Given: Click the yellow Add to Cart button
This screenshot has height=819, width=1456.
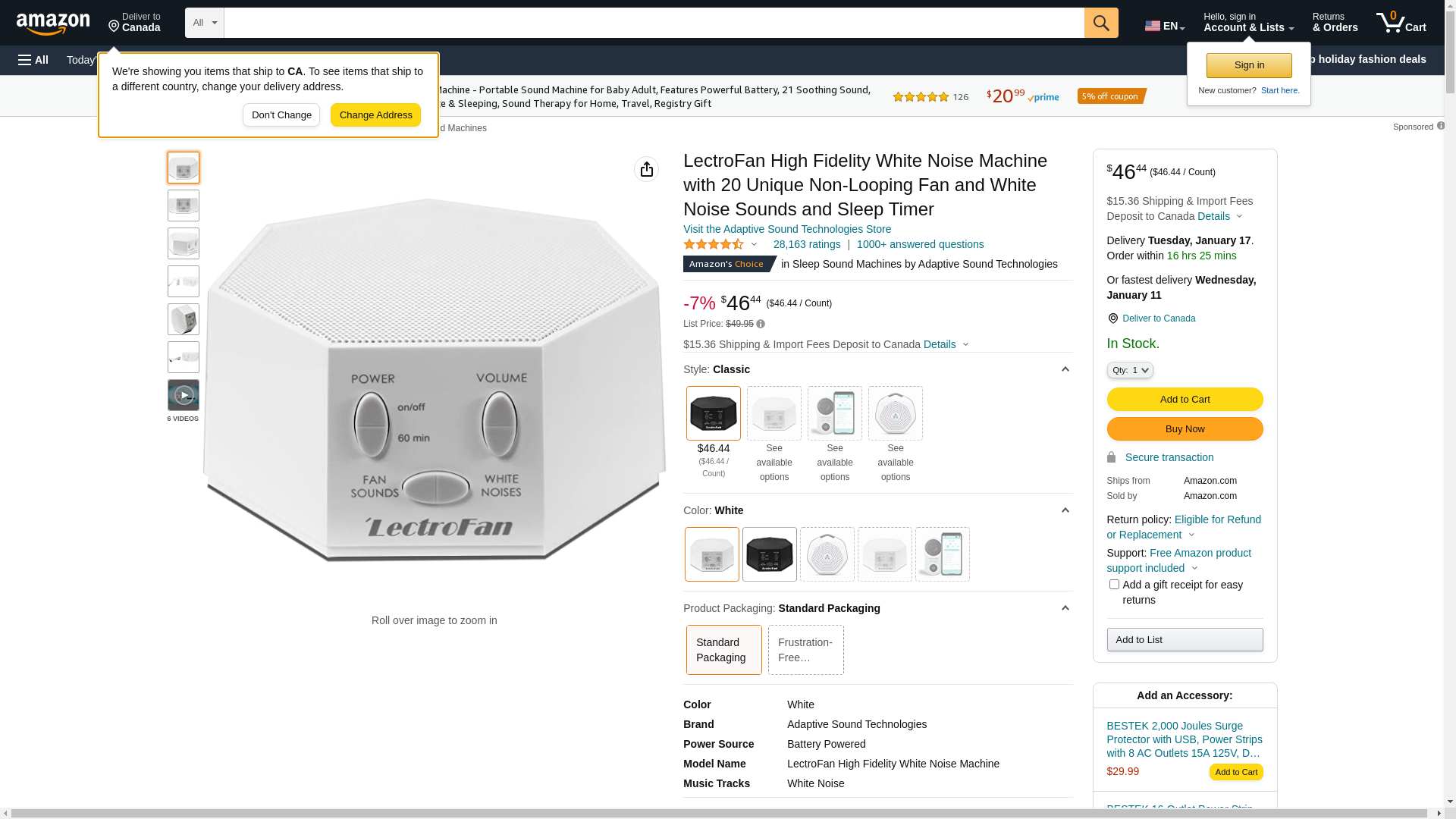Looking at the screenshot, I should tap(1185, 400).
